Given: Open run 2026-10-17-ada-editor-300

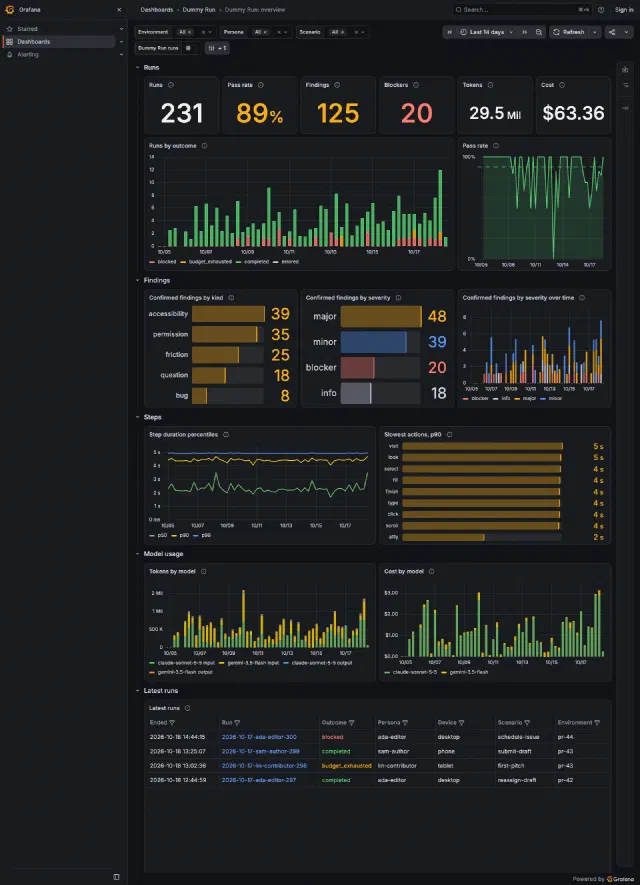Looking at the screenshot, I should pos(259,737).
